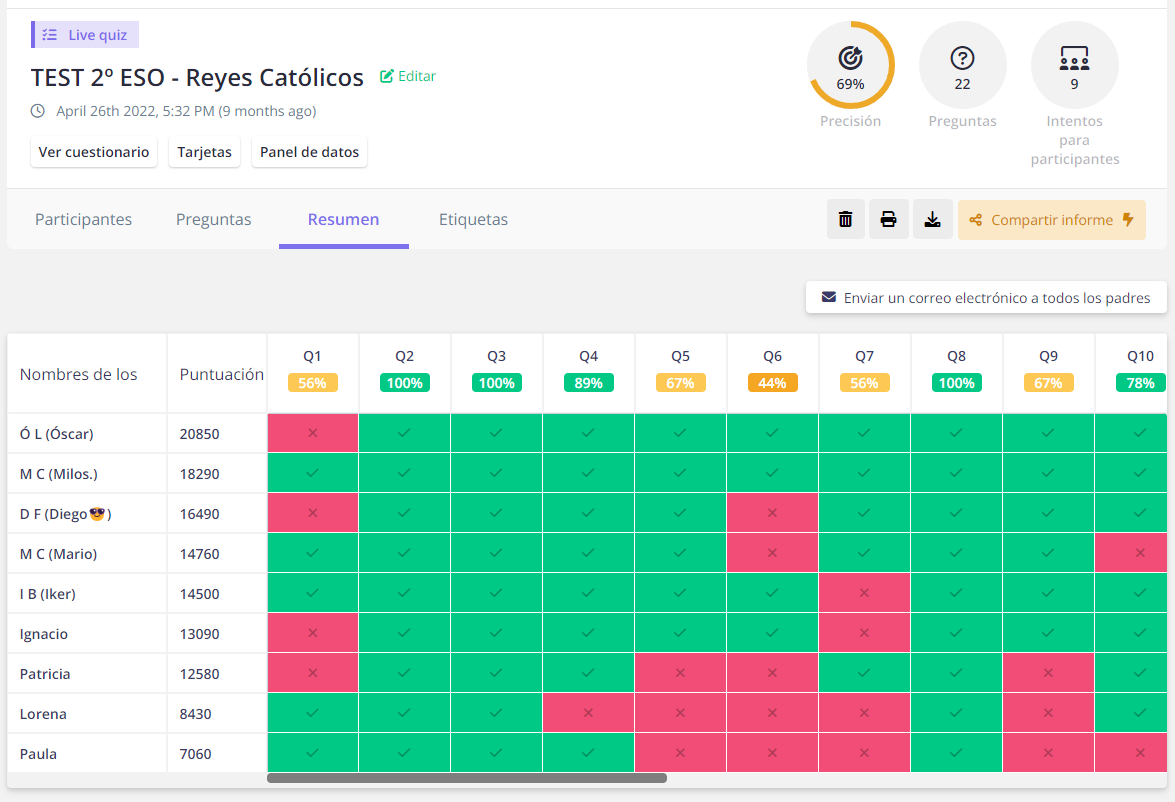
Task: Click the 56% accuracy badge under Q1
Action: [x=312, y=383]
